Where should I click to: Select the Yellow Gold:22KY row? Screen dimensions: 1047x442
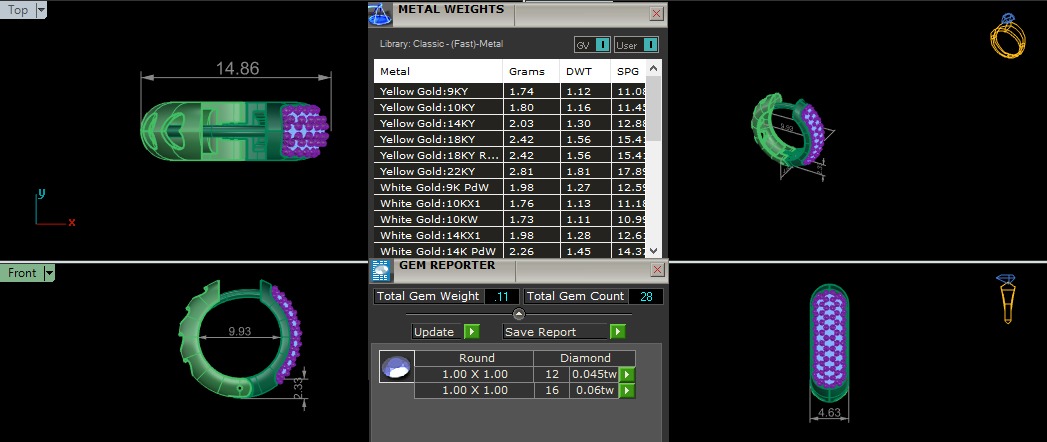pos(510,172)
